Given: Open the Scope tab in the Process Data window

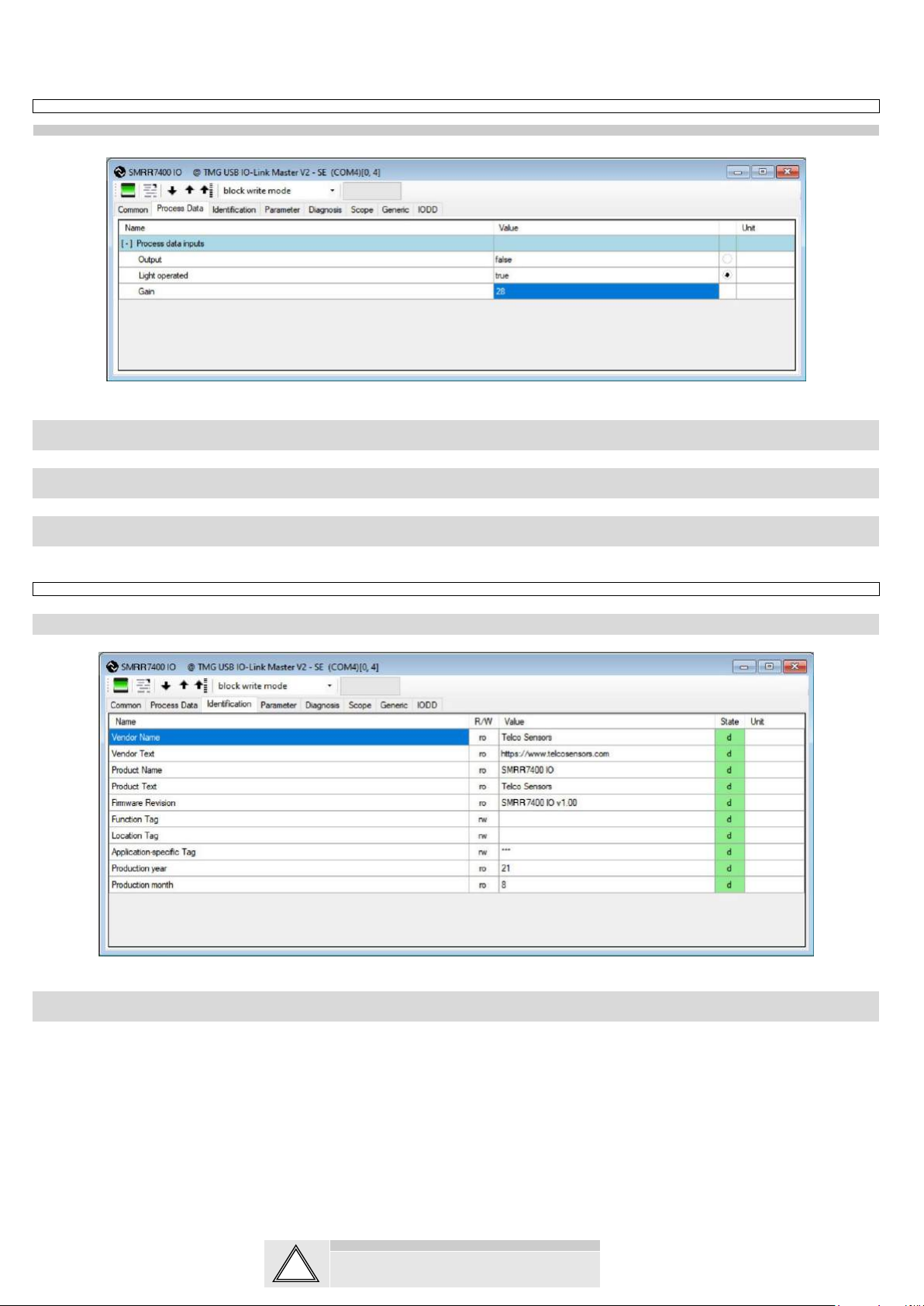Looking at the screenshot, I should coord(362,210).
